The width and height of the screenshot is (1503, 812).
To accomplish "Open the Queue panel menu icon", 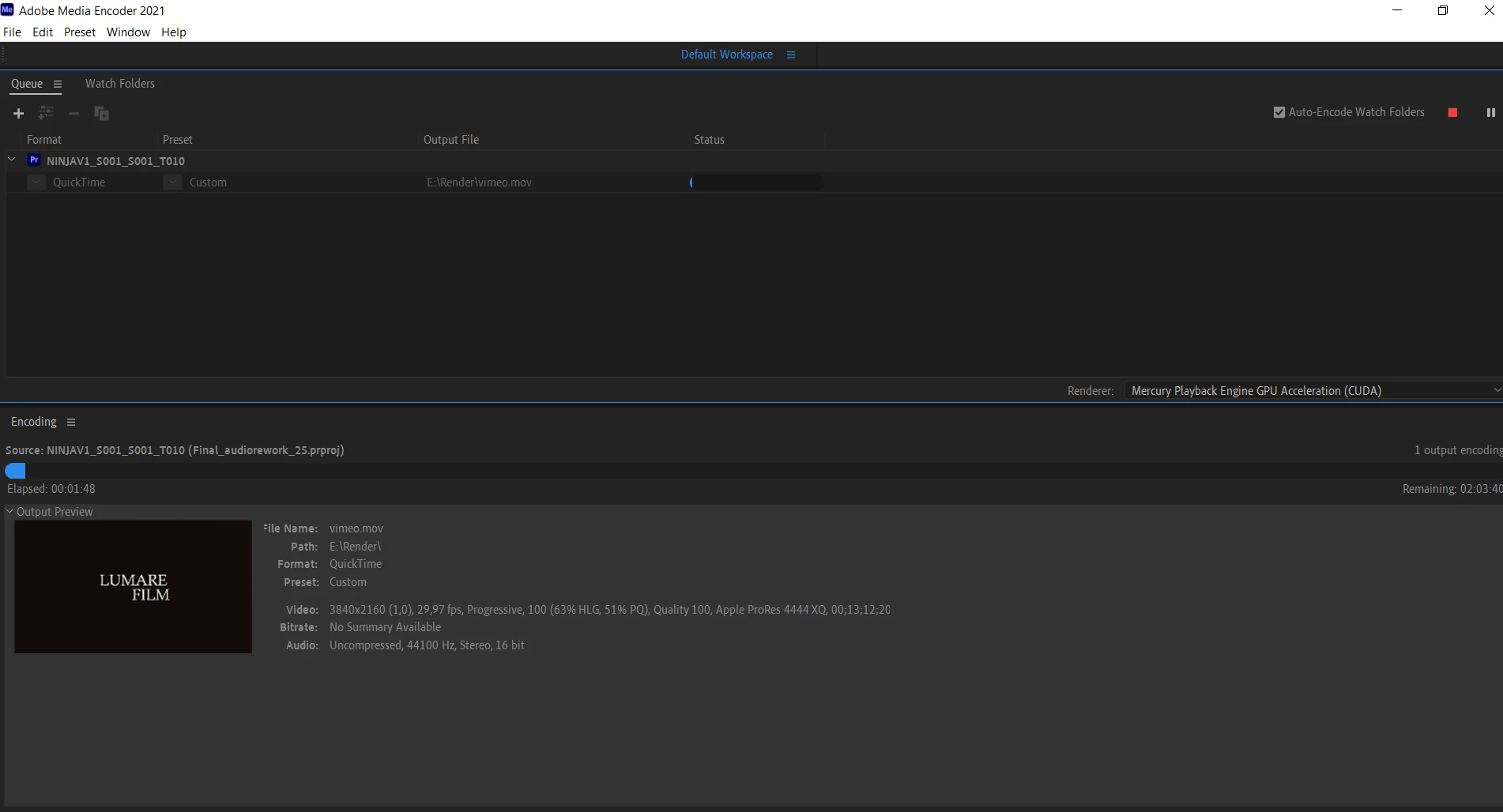I will [58, 84].
